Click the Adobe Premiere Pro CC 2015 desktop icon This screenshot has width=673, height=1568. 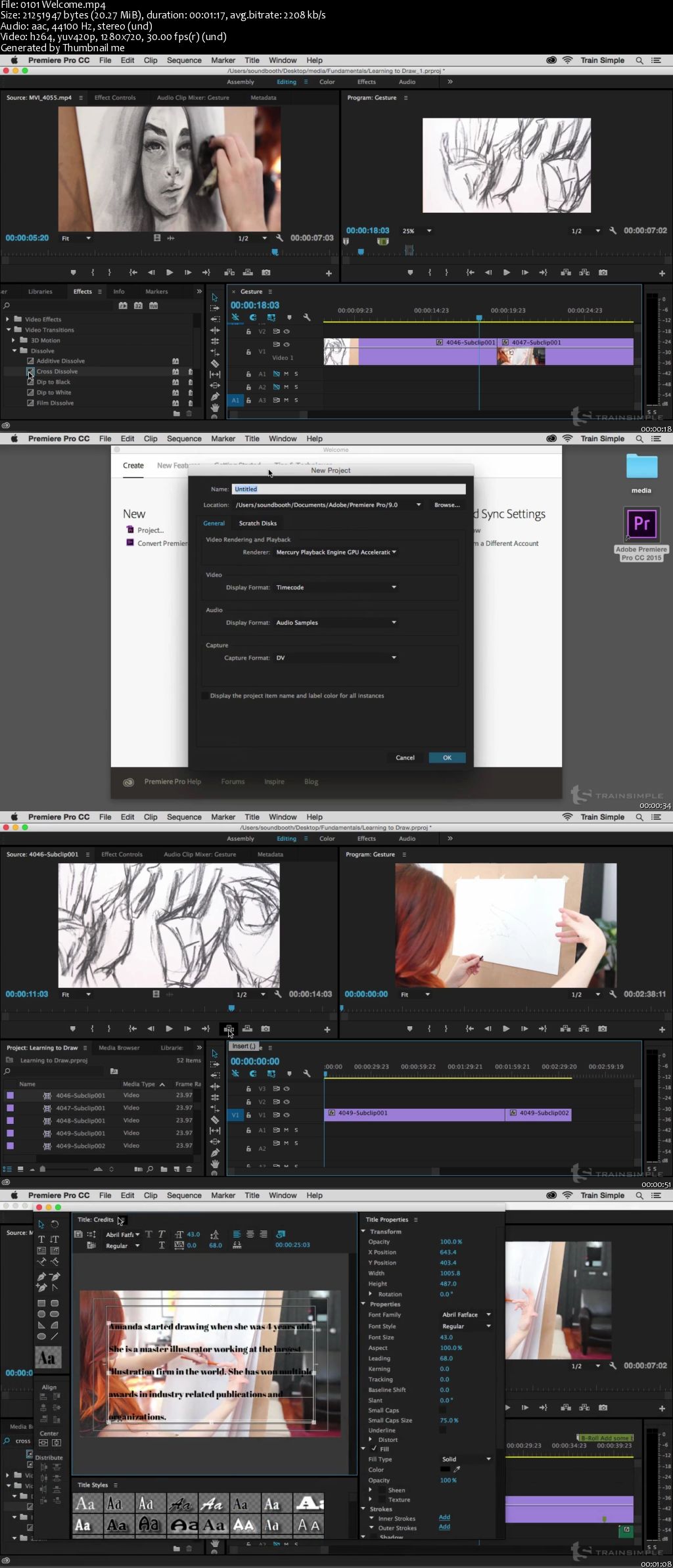coord(641,533)
